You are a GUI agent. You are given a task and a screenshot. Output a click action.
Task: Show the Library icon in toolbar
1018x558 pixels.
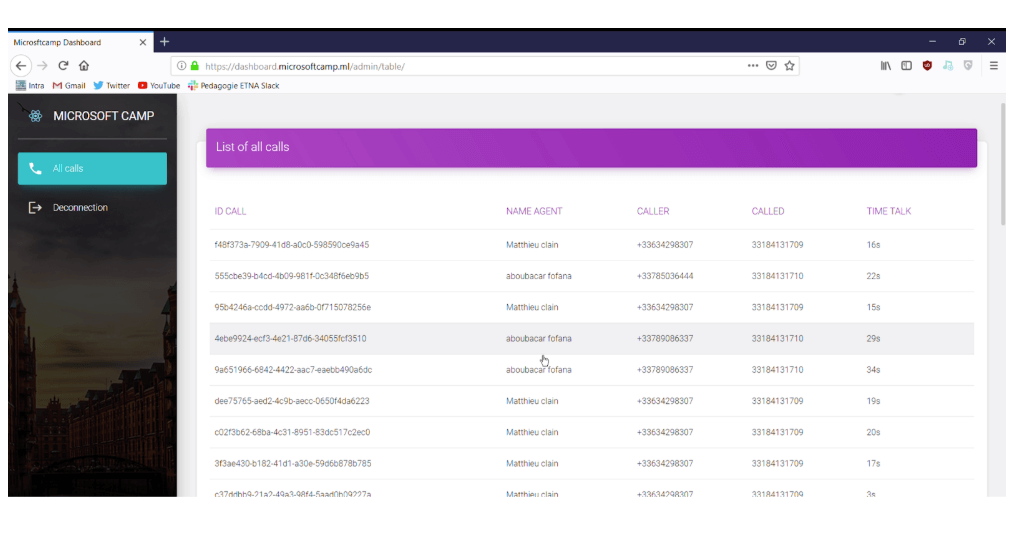886,66
